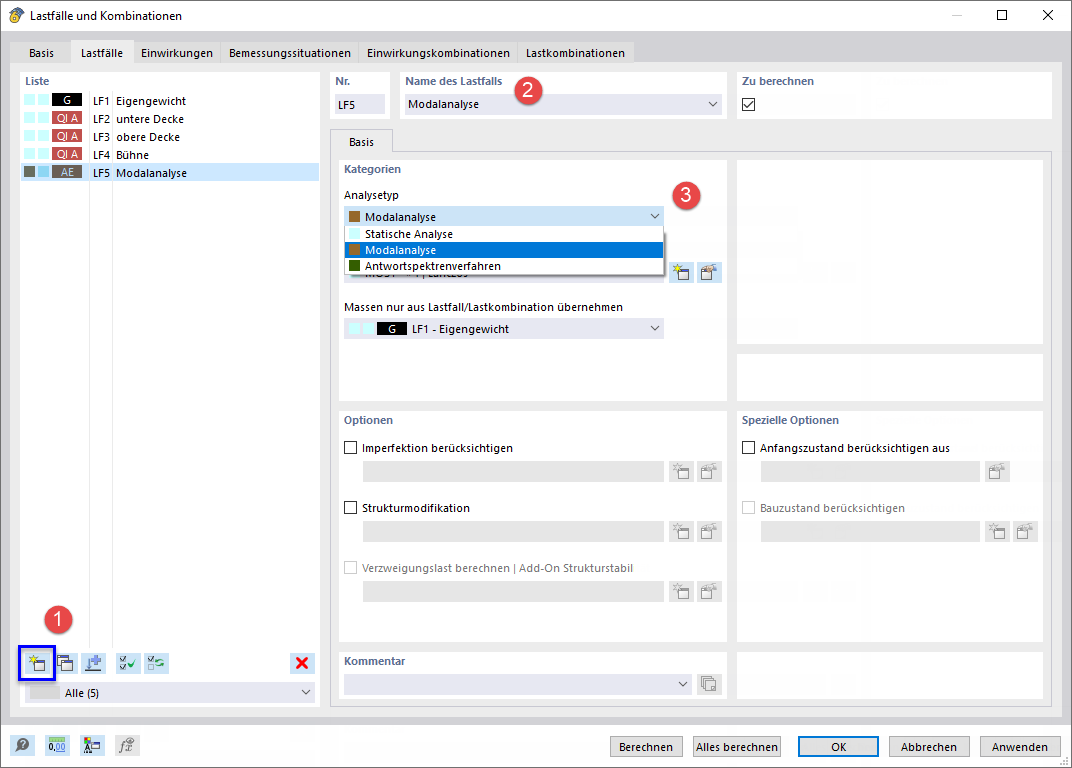Click AE swatch of LF5 Modalanalyse
The width and height of the screenshot is (1072, 768).
(67, 172)
